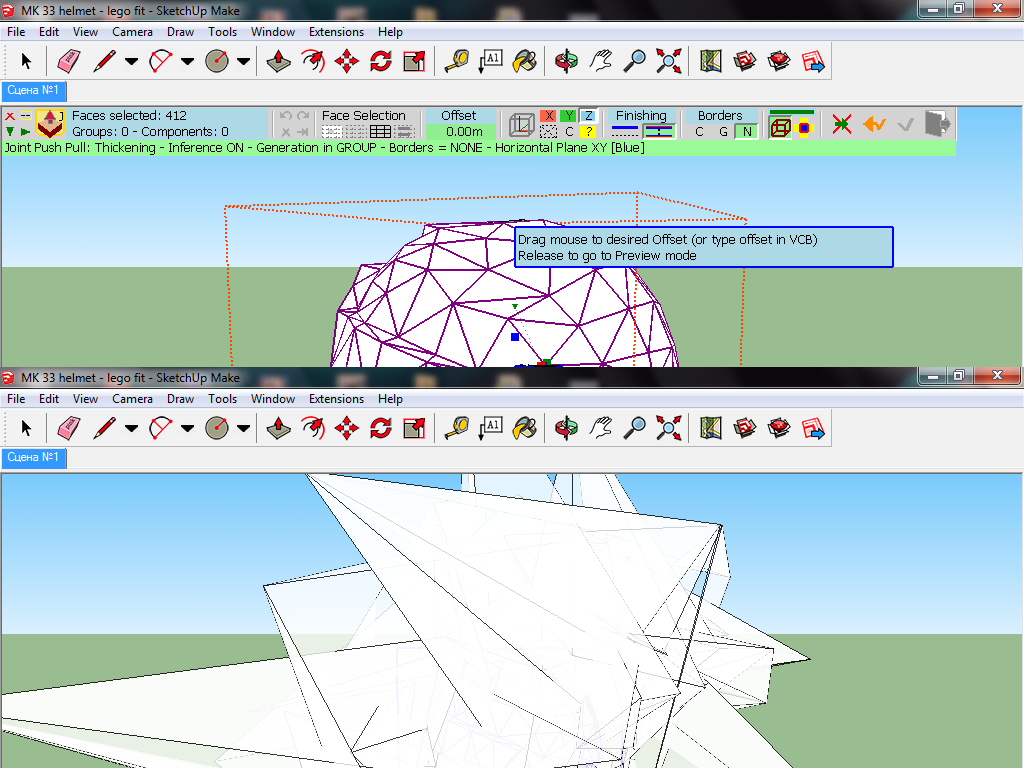This screenshot has width=1024, height=768.
Task: Click the Face Selection button
Action: coord(364,115)
